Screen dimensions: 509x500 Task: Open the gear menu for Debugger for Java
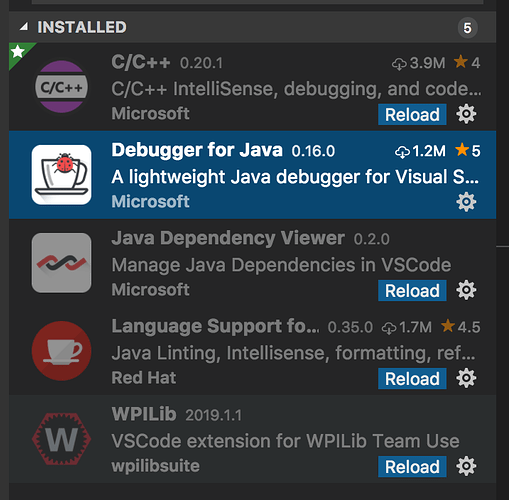coord(466,202)
